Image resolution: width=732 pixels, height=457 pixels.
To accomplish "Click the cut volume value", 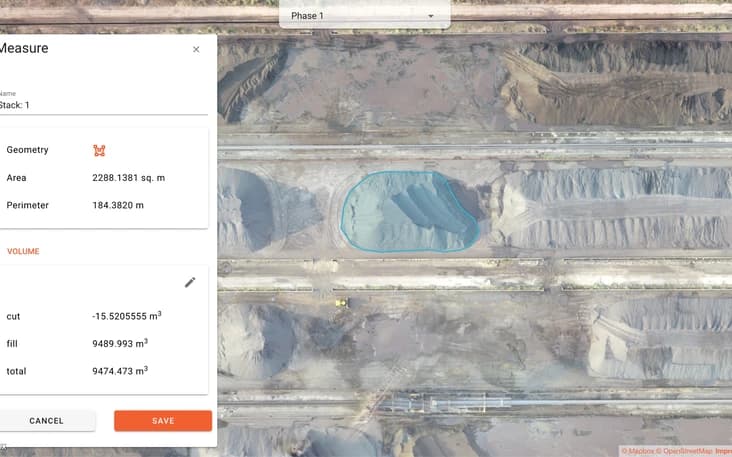I will click(x=126, y=316).
